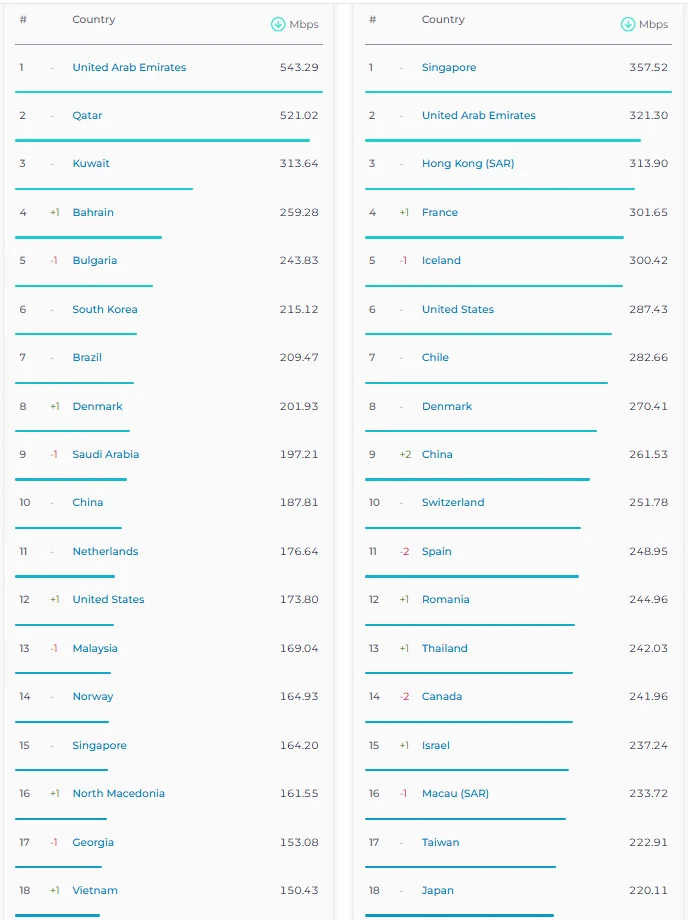Screen dimensions: 688x920
Task: Open the Iceland country link
Action: [441, 261]
